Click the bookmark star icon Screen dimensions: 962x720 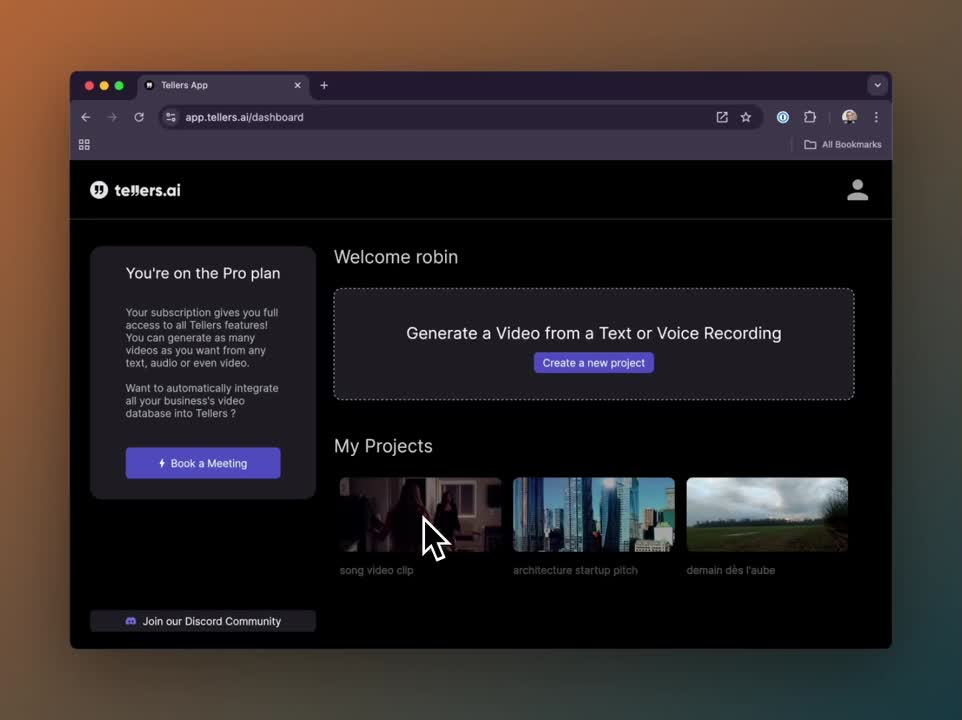point(746,117)
